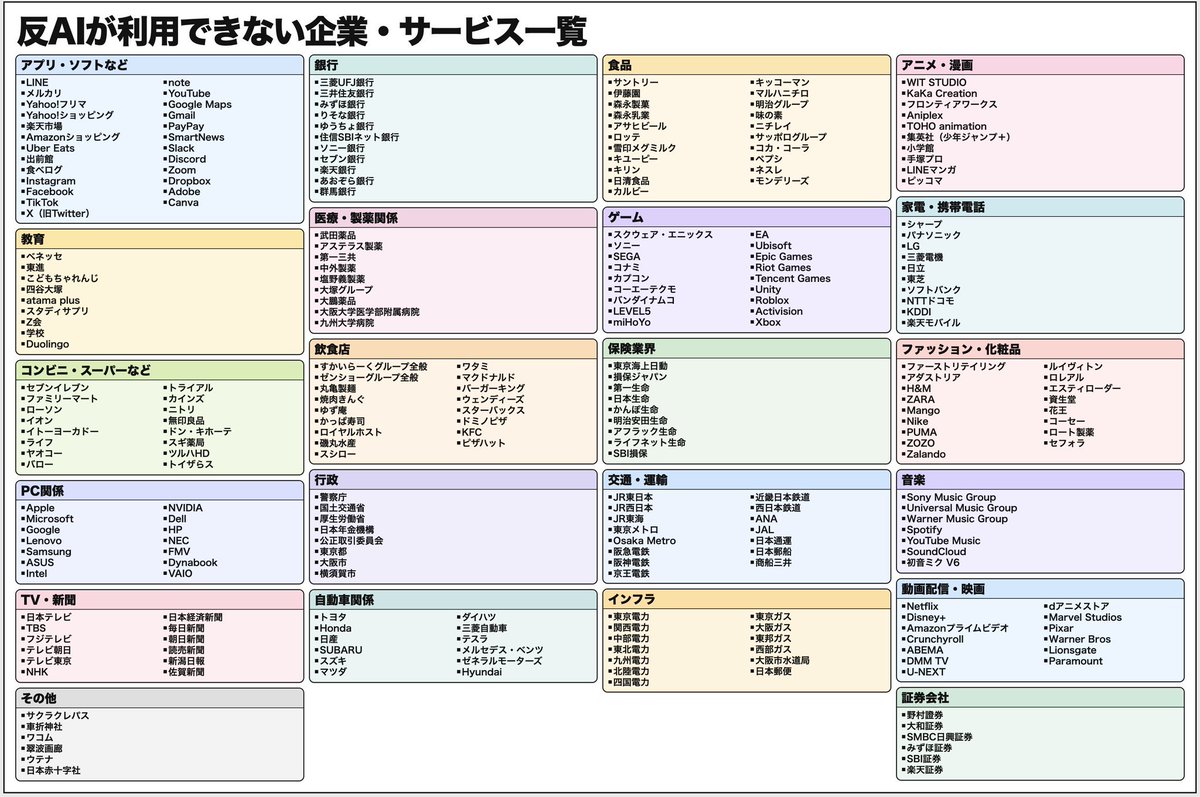Select the "Canva" entry
The width and height of the screenshot is (1200, 797).
tap(183, 203)
